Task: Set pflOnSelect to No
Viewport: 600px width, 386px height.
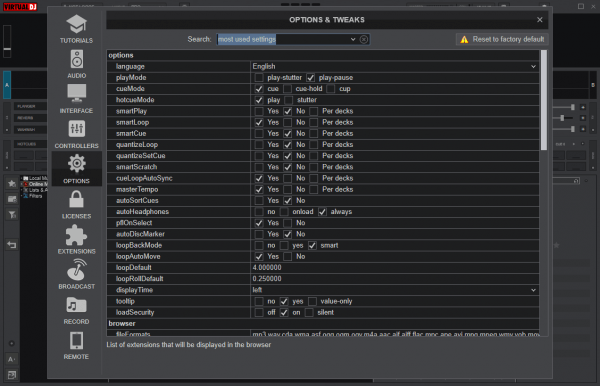Action: coord(287,223)
